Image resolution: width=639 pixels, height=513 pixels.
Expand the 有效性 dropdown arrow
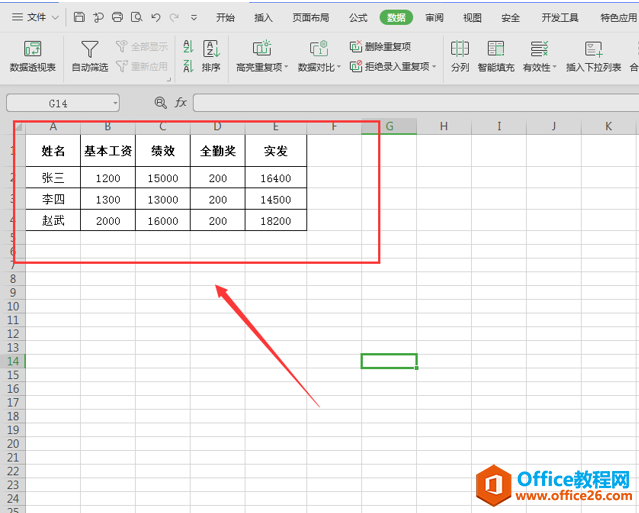coord(554,66)
